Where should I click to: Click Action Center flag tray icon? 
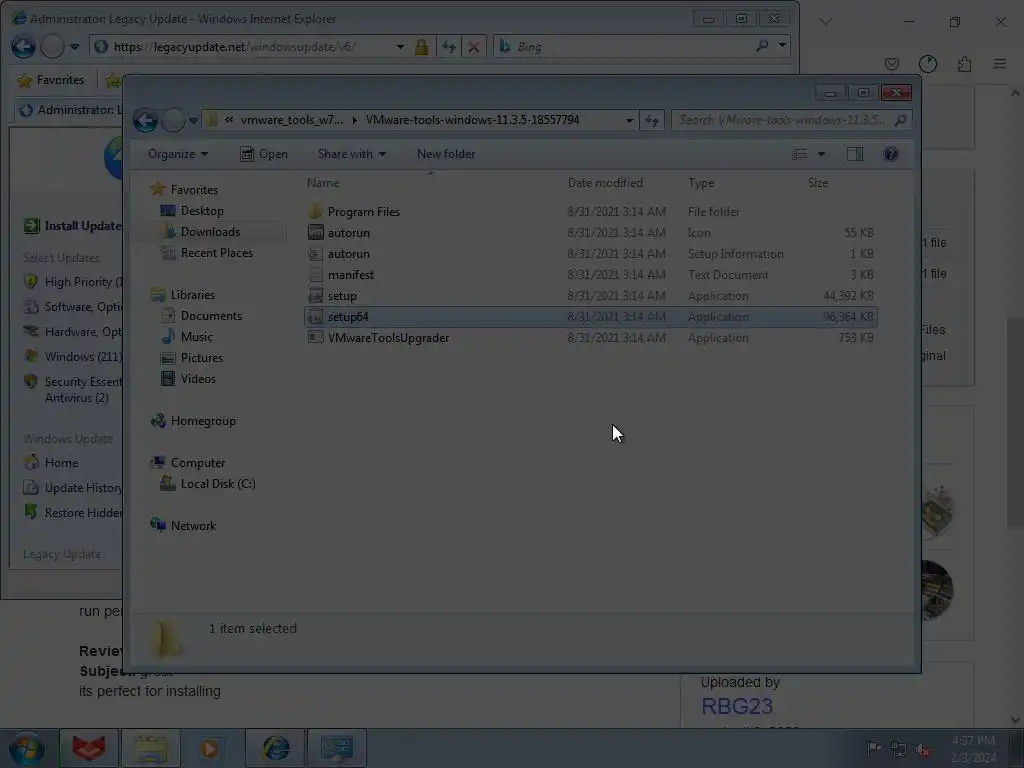[x=873, y=748]
